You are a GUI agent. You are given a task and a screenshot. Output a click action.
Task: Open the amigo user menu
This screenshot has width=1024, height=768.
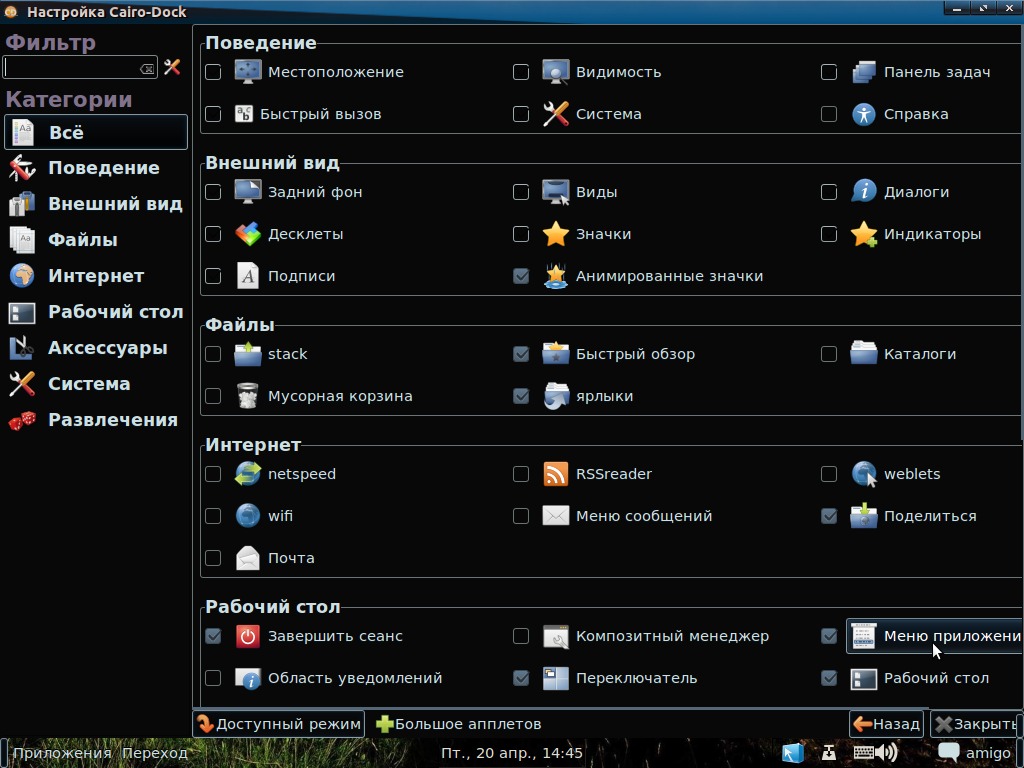point(974,753)
